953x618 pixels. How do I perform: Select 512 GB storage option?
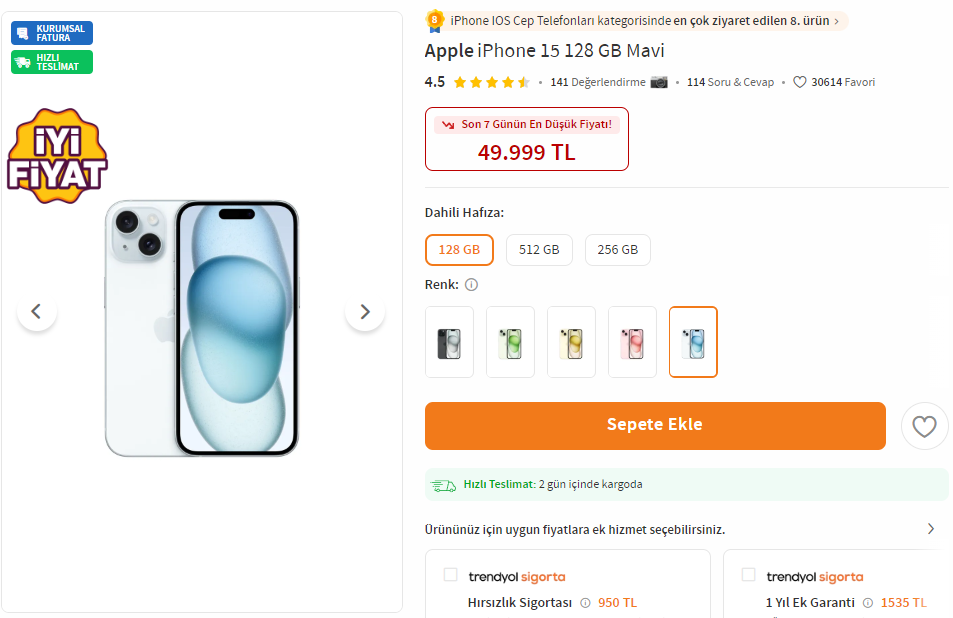coord(539,250)
